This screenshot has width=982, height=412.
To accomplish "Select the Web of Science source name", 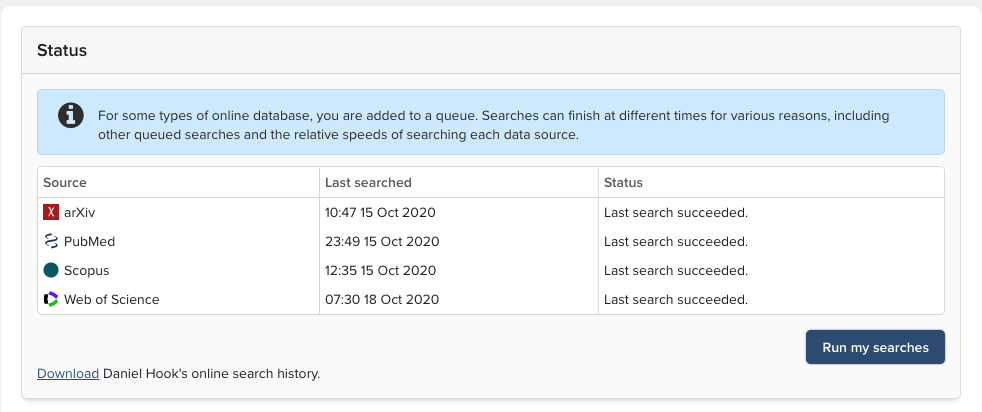I will (111, 299).
